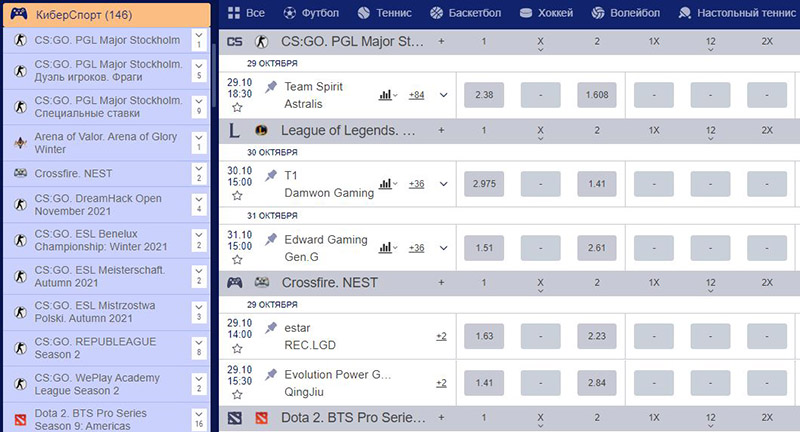
Task: Open the KiberSport (146) category header
Action: (107, 14)
